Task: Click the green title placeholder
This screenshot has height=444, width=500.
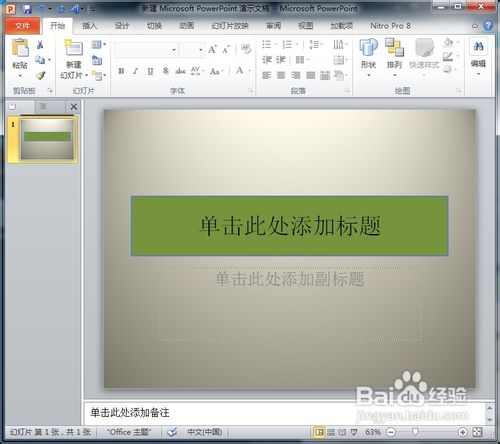Action: (x=289, y=226)
